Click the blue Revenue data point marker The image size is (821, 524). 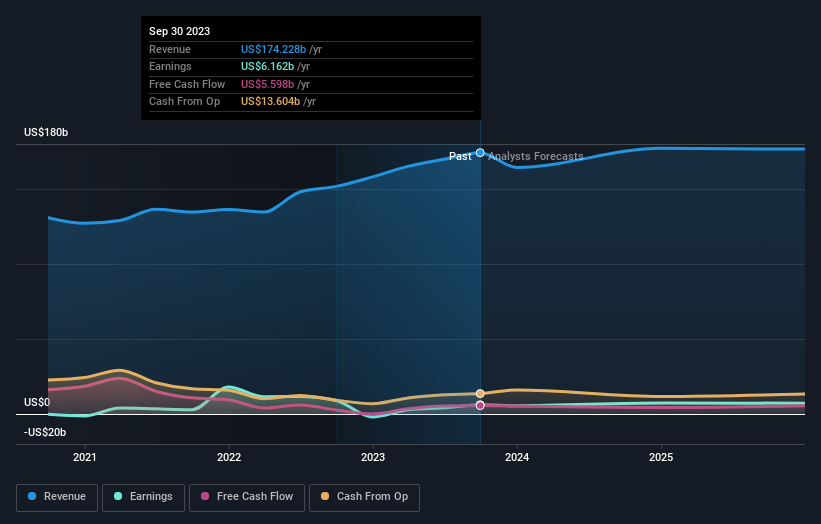480,153
